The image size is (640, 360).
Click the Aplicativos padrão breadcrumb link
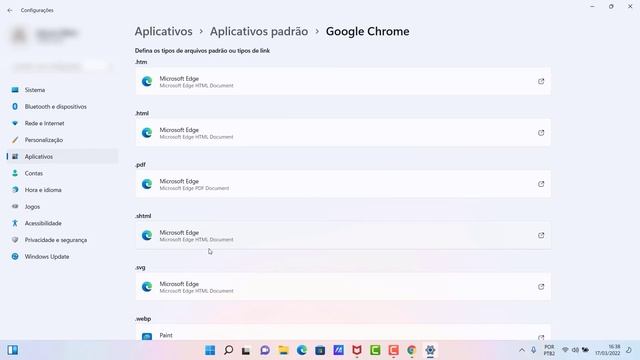[259, 31]
